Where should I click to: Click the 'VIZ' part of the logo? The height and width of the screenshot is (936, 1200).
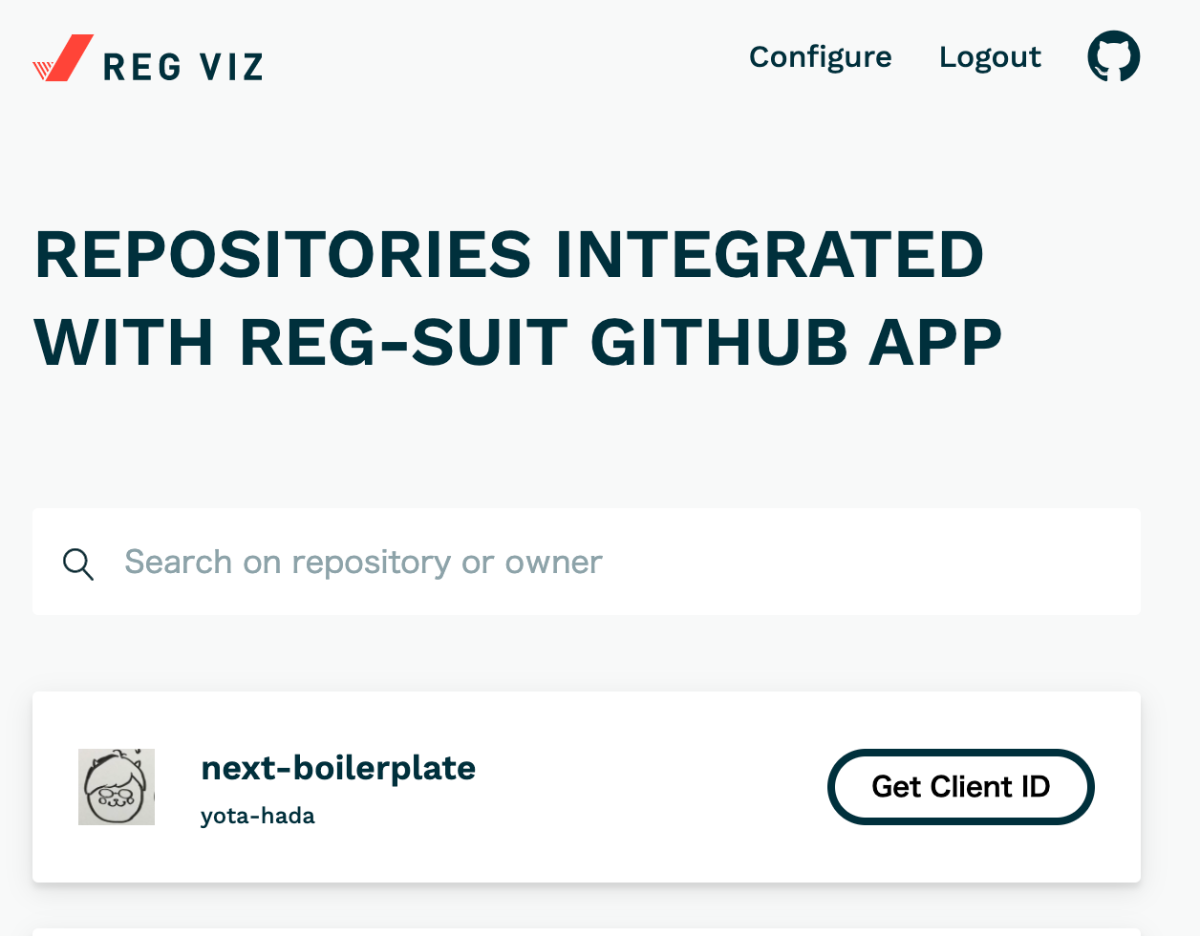coord(226,66)
